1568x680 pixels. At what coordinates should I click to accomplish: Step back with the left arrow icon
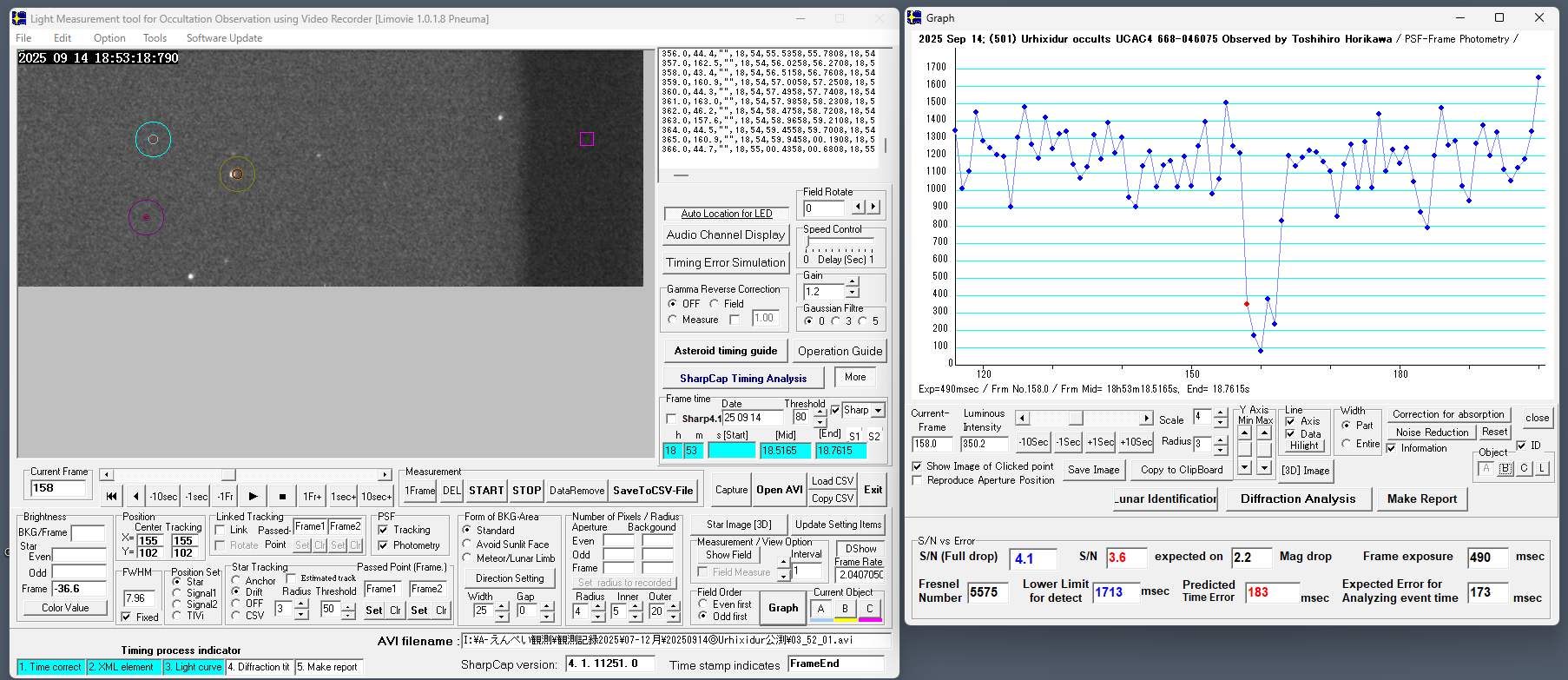(x=136, y=497)
